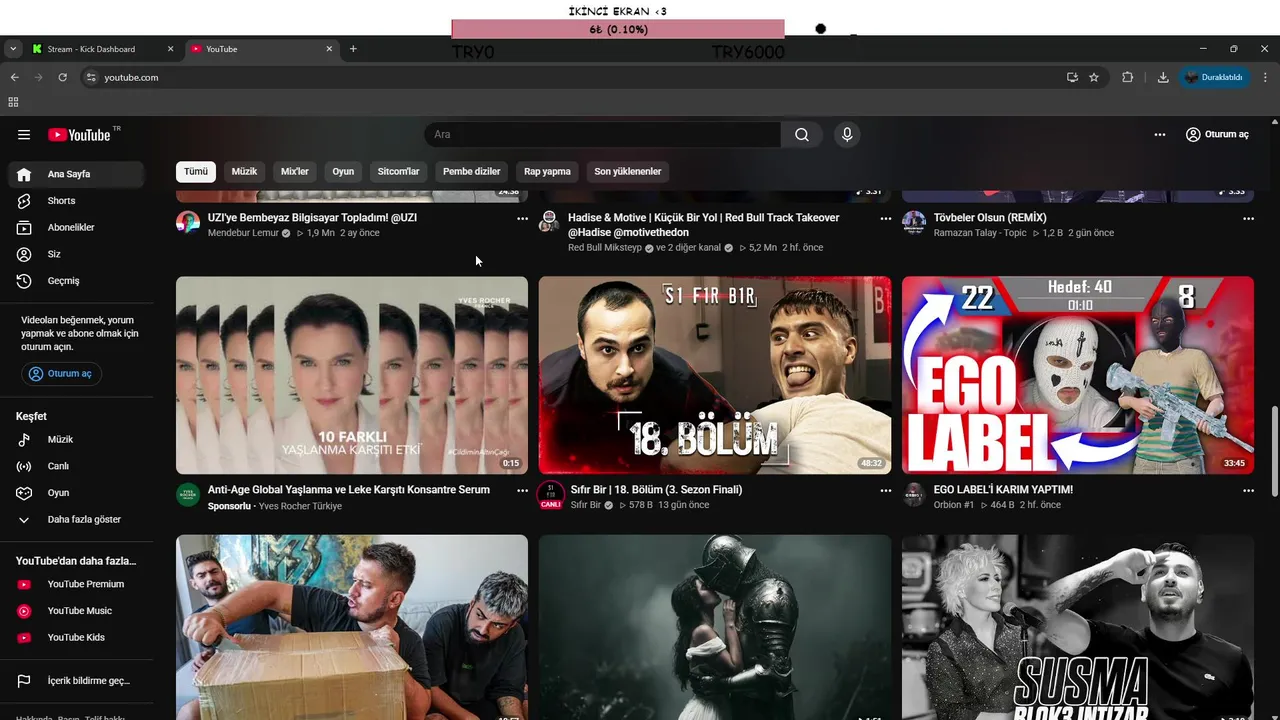Select the Oyun filter chip
Image resolution: width=1280 pixels, height=720 pixels.
click(343, 172)
